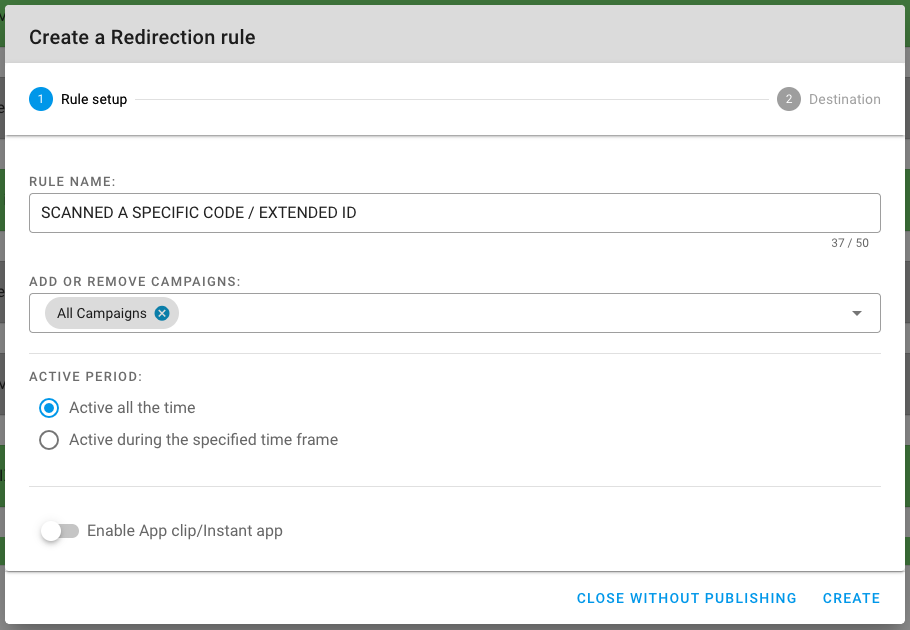
Task: Click the step 1 circle icon
Action: tap(41, 99)
